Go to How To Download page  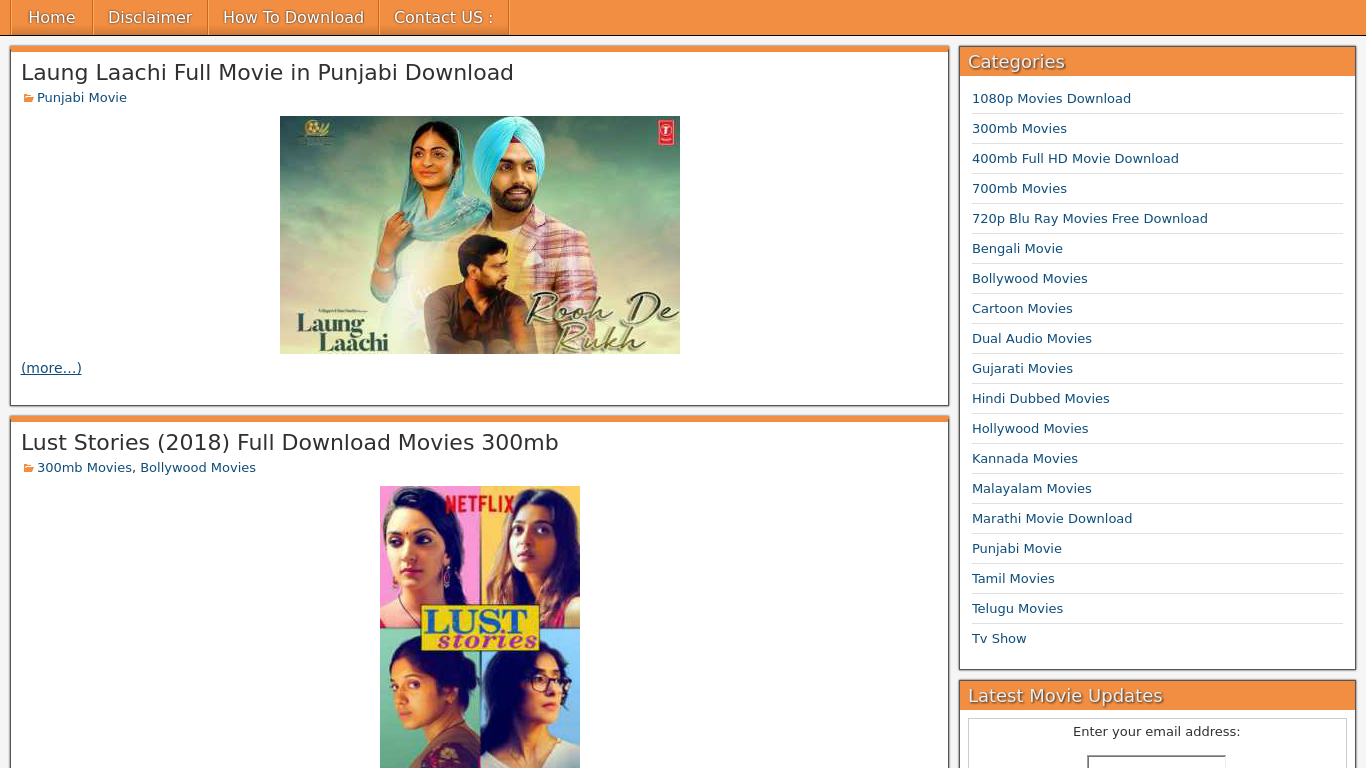(294, 17)
